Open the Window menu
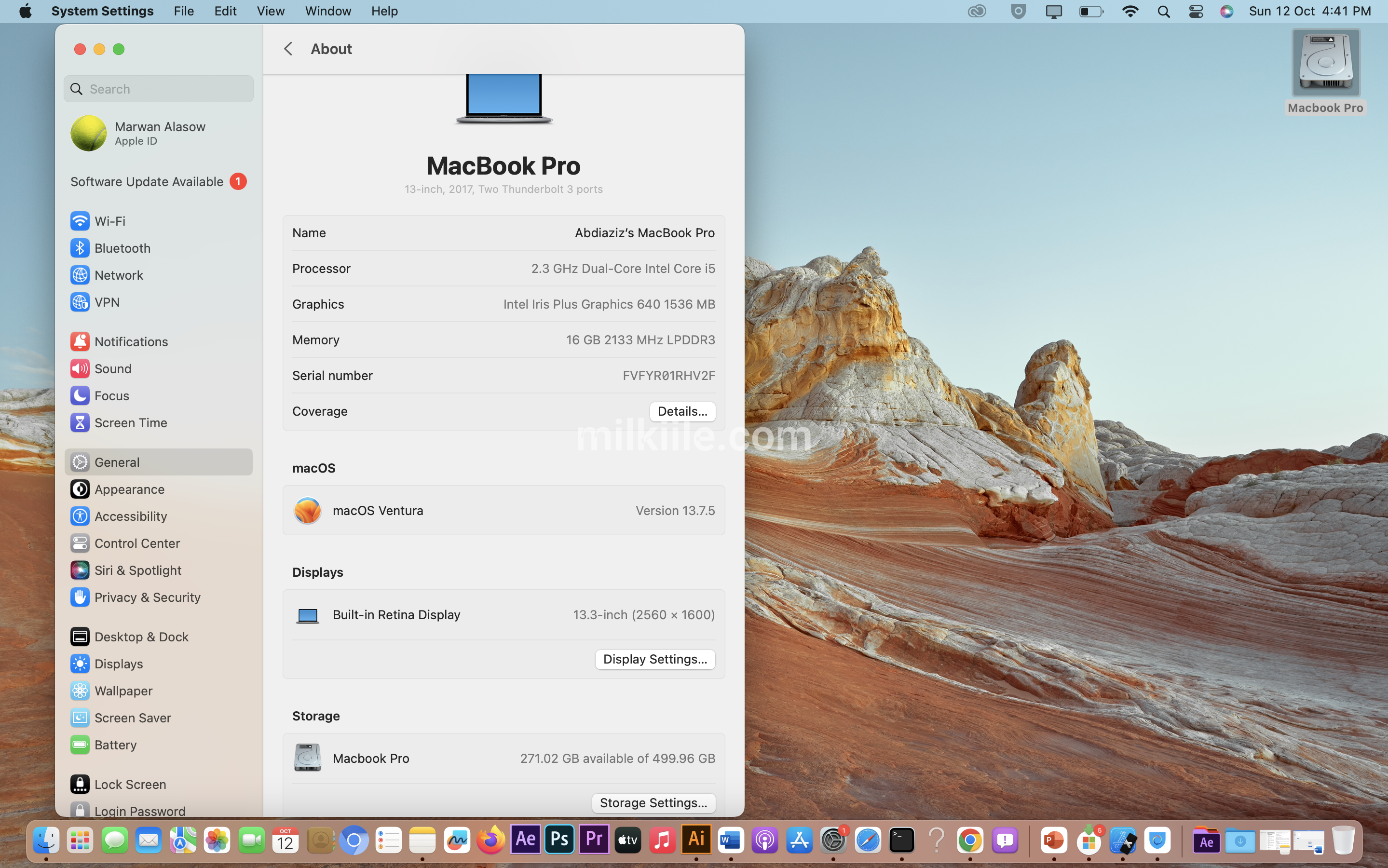Image resolution: width=1388 pixels, height=868 pixels. 328,12
